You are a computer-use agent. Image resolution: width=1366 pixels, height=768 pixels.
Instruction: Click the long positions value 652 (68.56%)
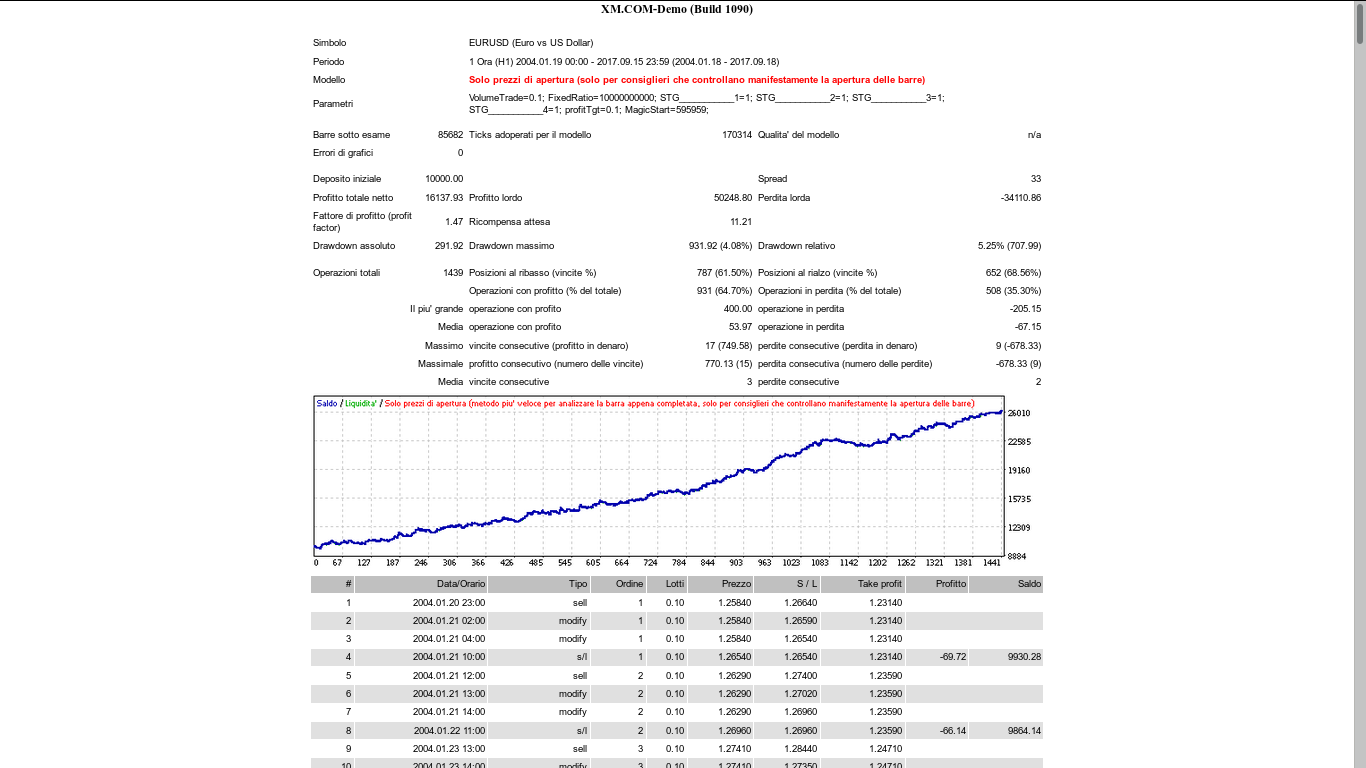pos(1014,273)
